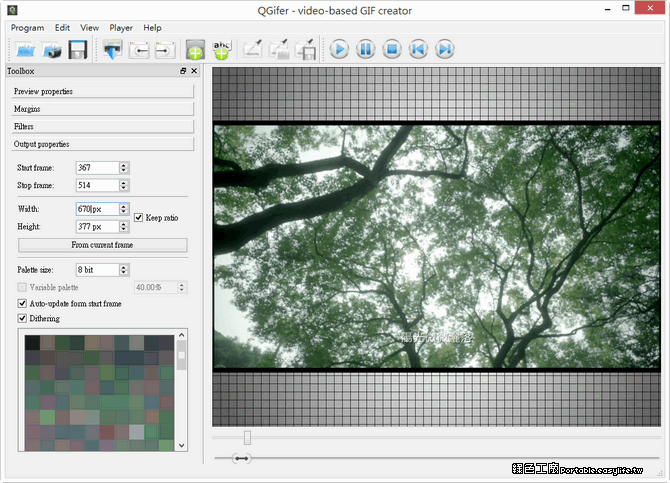Insert text object with abc plus icon
The height and width of the screenshot is (483, 670).
click(222, 50)
